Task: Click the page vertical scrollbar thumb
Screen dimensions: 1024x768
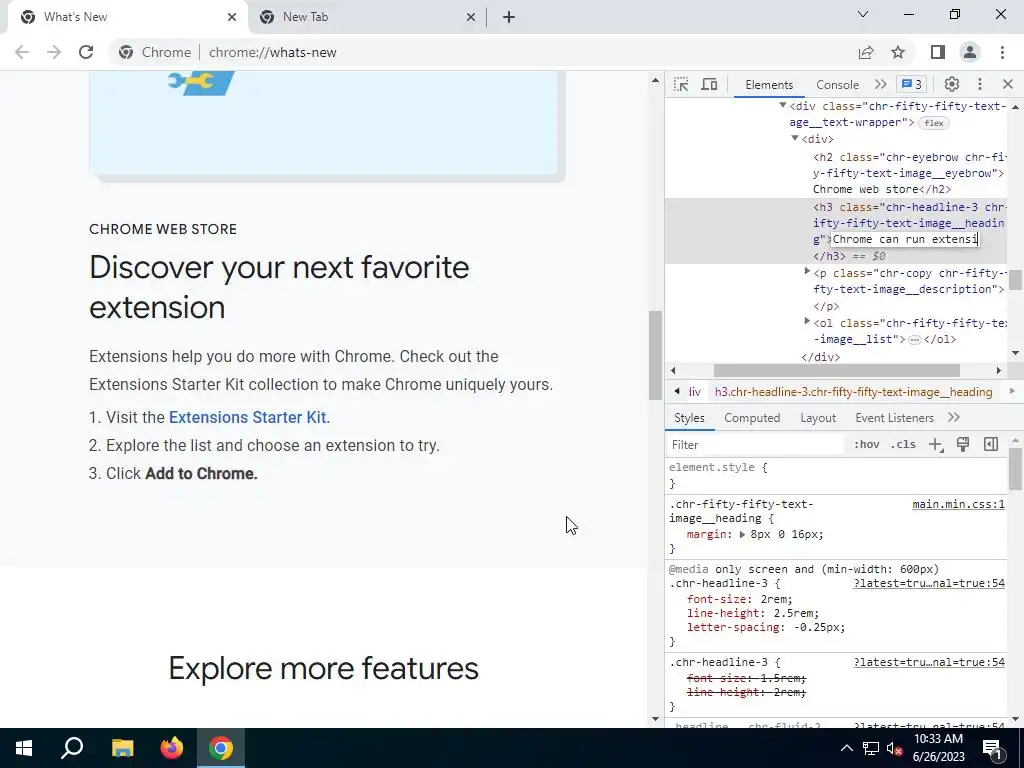Action: point(655,356)
